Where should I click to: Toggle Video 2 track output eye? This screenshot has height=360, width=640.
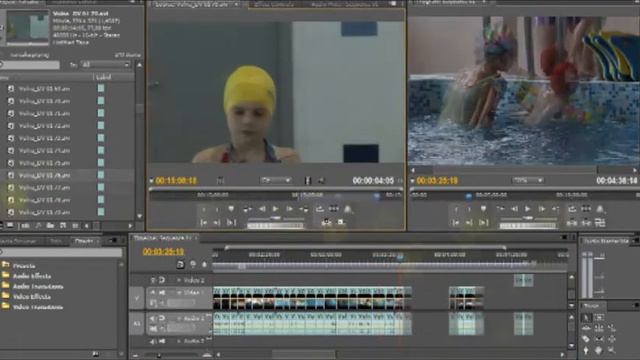[153, 280]
